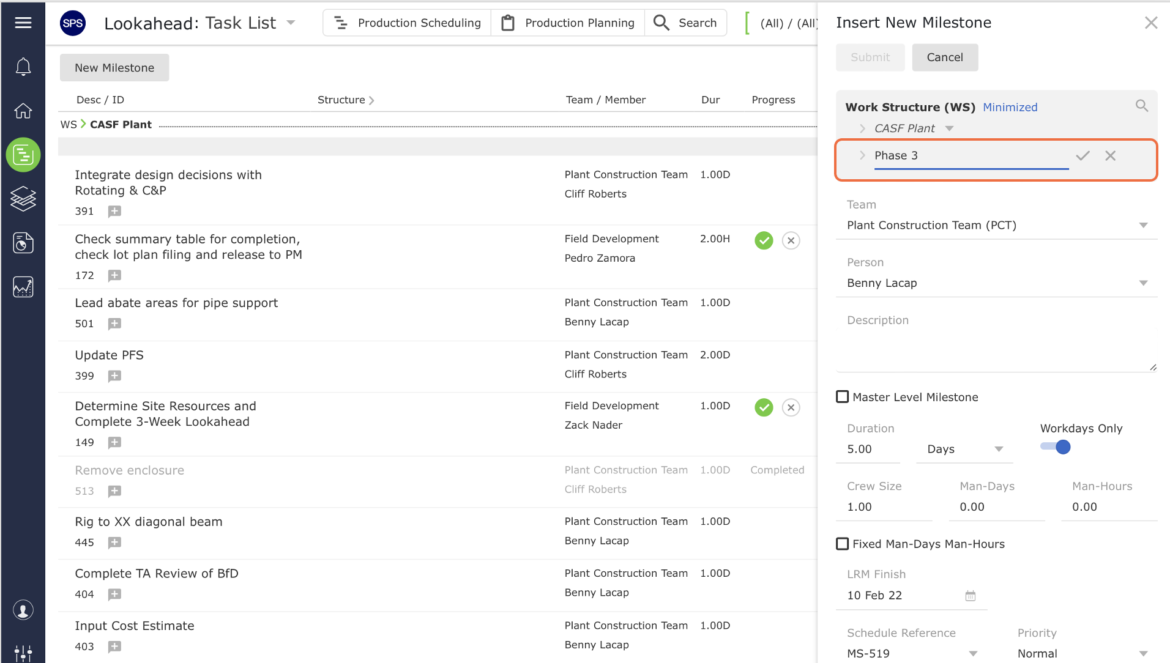Click the Submit button
Image resolution: width=1170 pixels, height=663 pixels.
(x=870, y=57)
